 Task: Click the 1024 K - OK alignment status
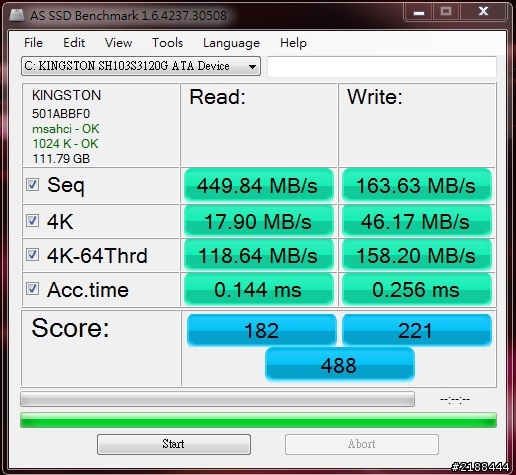[65, 144]
